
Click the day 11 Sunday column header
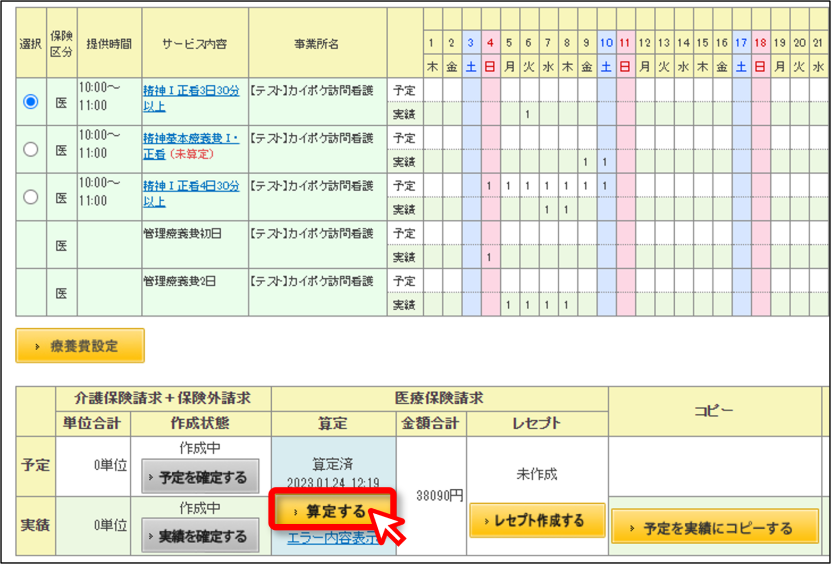[x=625, y=43]
